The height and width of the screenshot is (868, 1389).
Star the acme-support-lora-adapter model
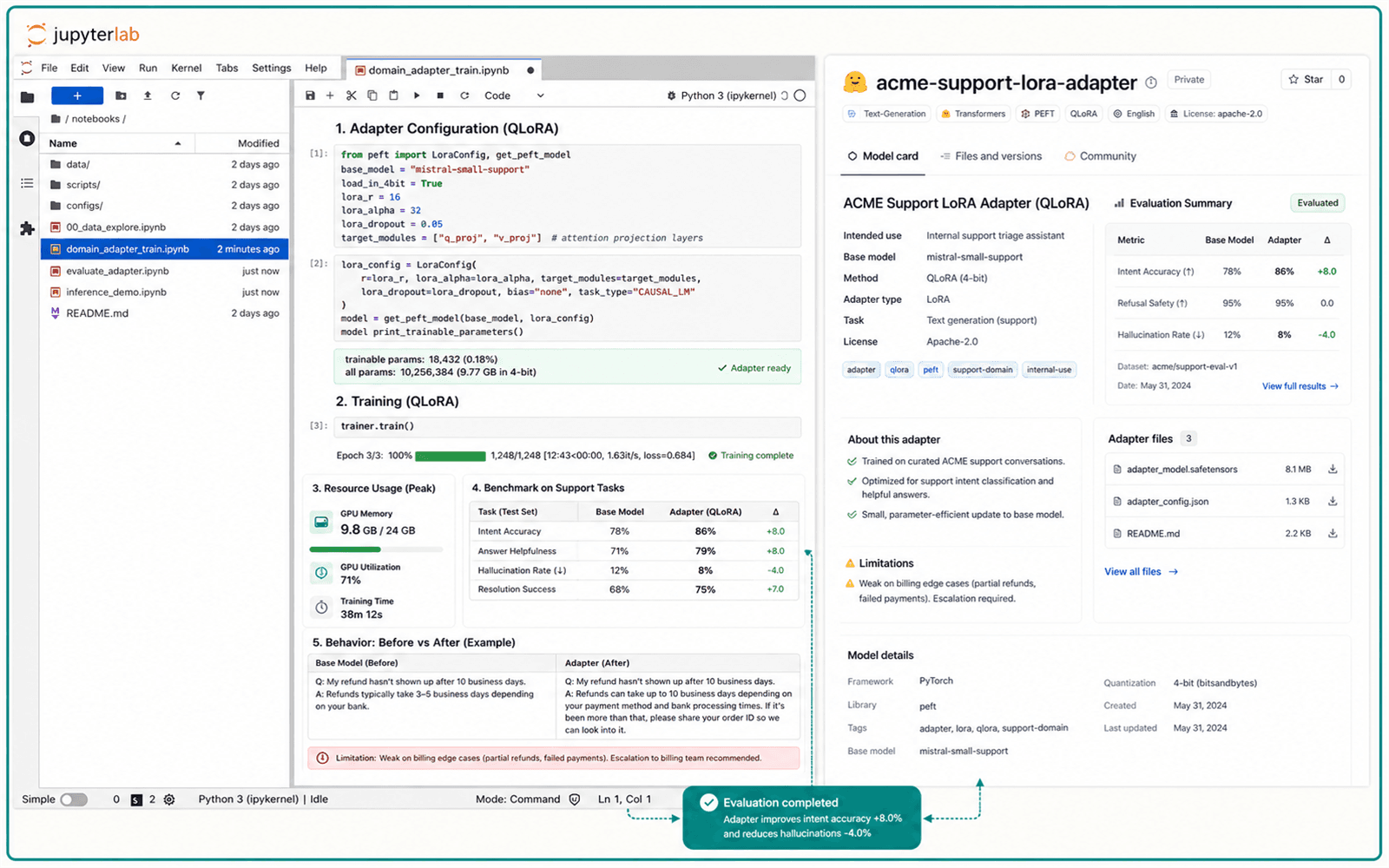tap(1306, 79)
